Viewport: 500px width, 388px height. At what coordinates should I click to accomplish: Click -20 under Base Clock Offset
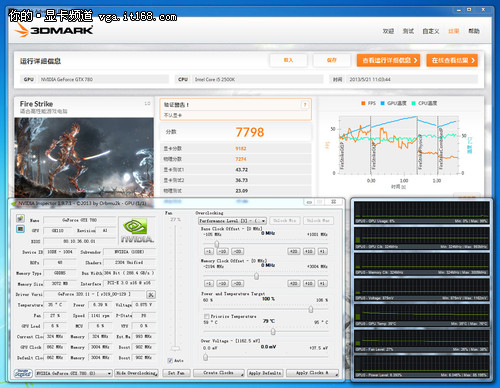(x=237, y=251)
